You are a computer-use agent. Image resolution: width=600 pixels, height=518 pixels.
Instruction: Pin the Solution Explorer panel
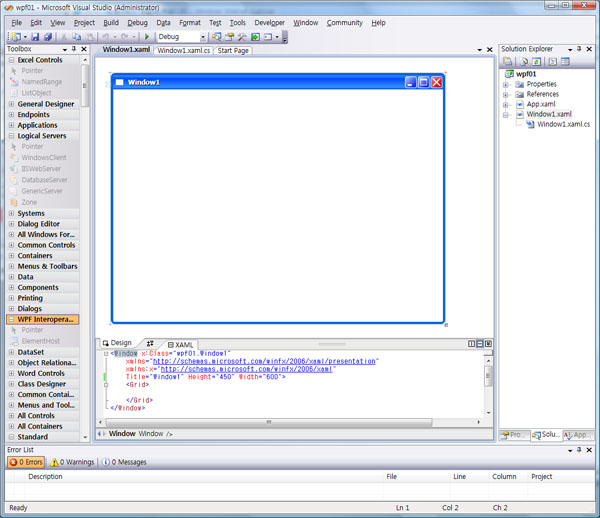point(579,49)
